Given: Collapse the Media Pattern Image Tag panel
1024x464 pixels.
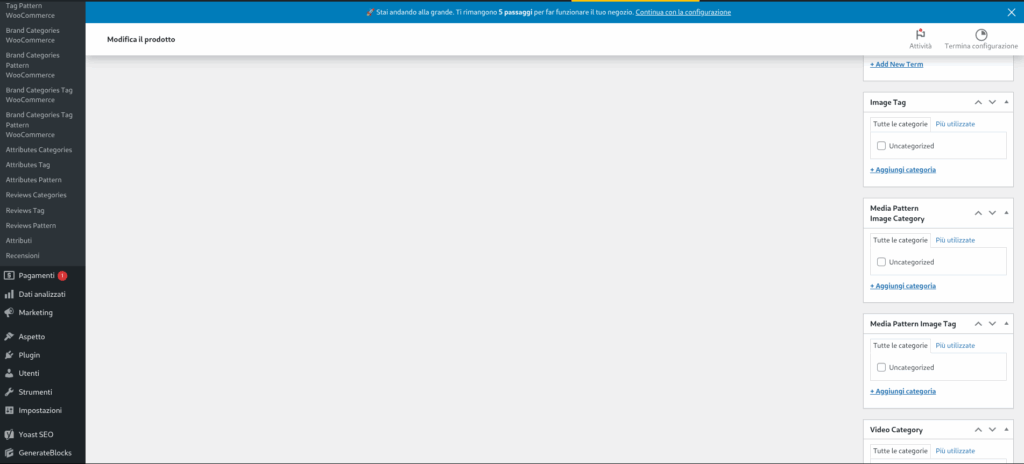Looking at the screenshot, I should click(x=1006, y=324).
